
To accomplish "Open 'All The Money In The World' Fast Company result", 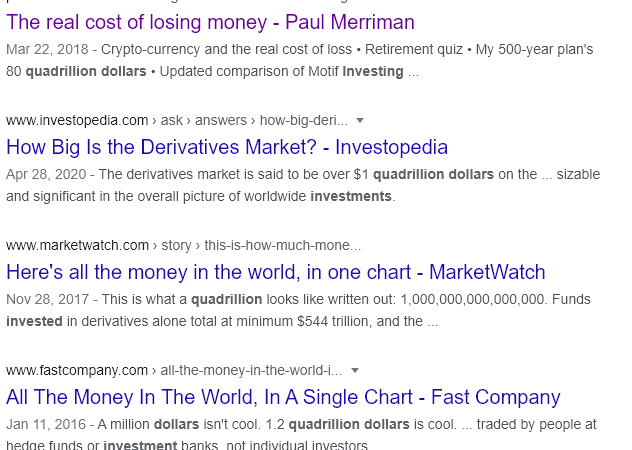I will click(283, 397).
